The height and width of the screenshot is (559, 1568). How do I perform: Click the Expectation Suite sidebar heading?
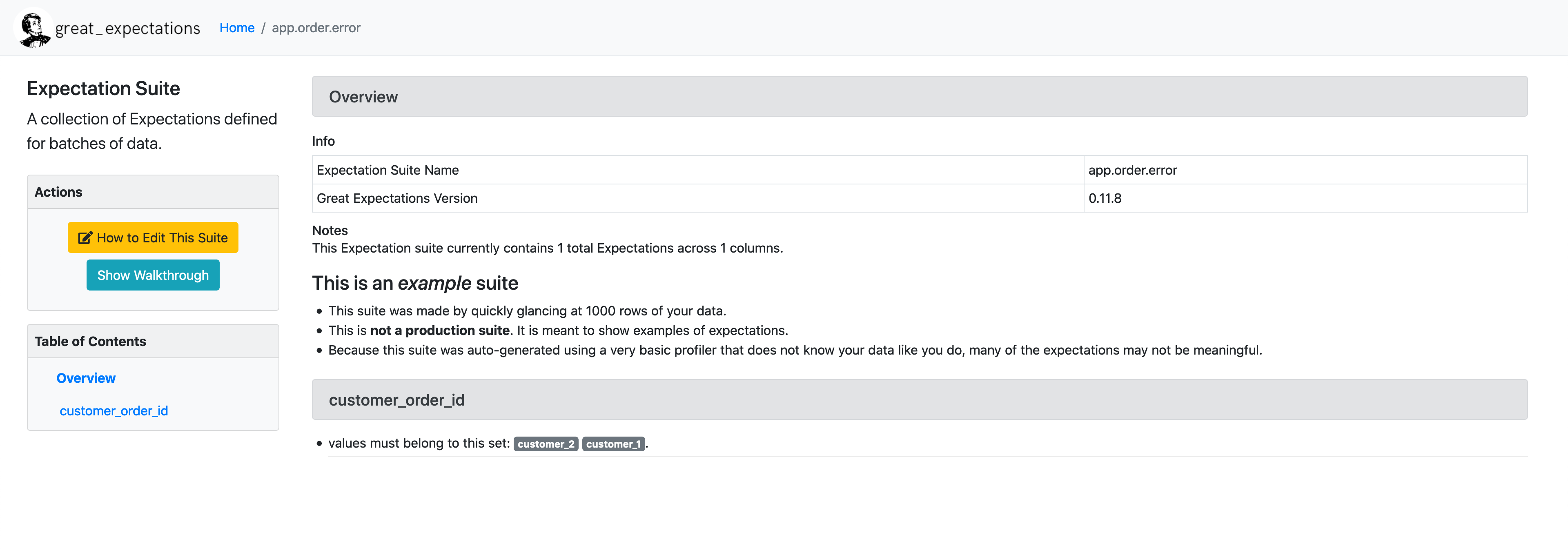(x=103, y=89)
